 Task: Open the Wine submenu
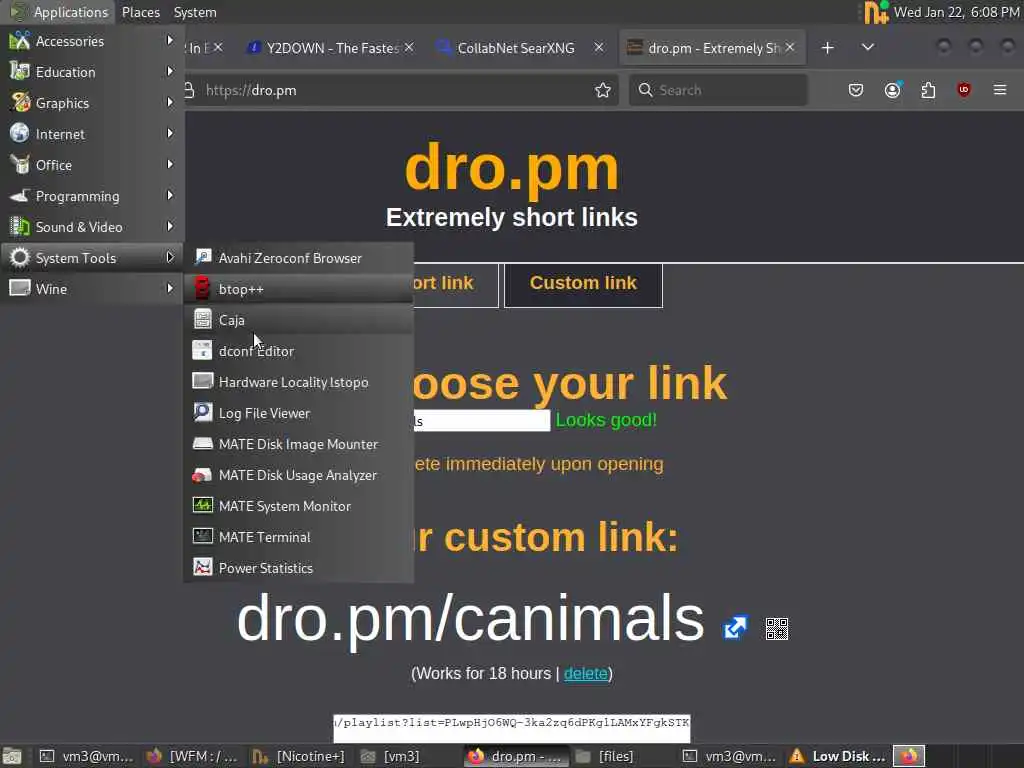92,289
